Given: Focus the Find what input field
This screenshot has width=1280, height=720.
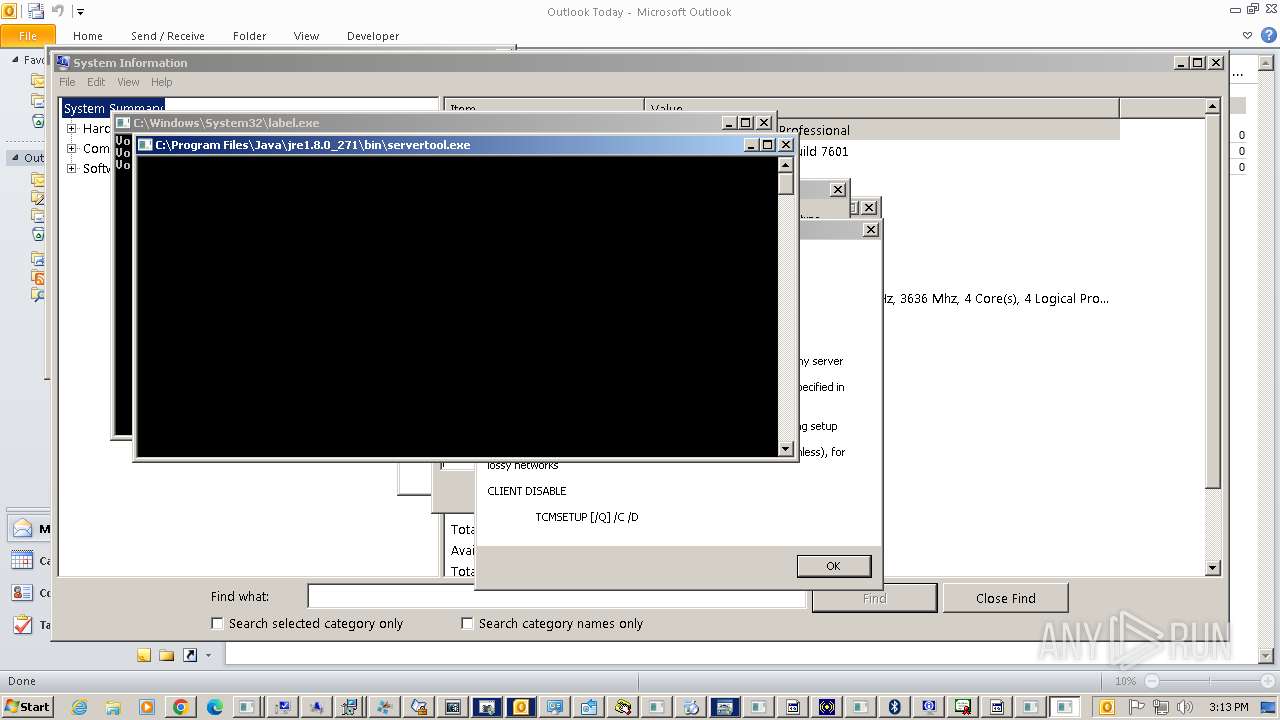Looking at the screenshot, I should 557,597.
